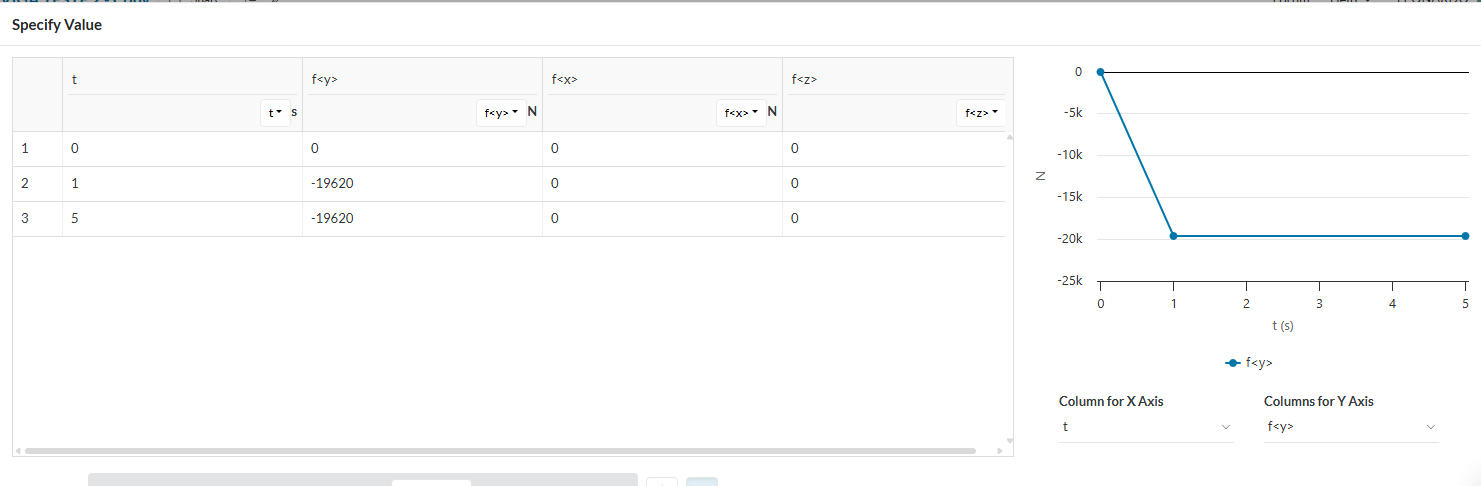The image size is (1481, 486).
Task: Click the chart data point at t=5
Action: 1465,236
